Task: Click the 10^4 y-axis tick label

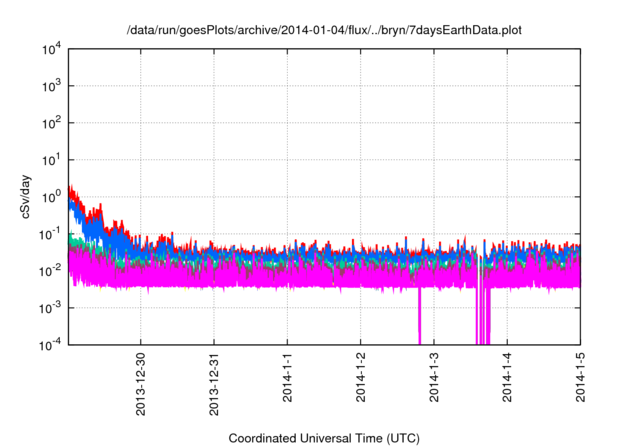Action: tap(51, 49)
